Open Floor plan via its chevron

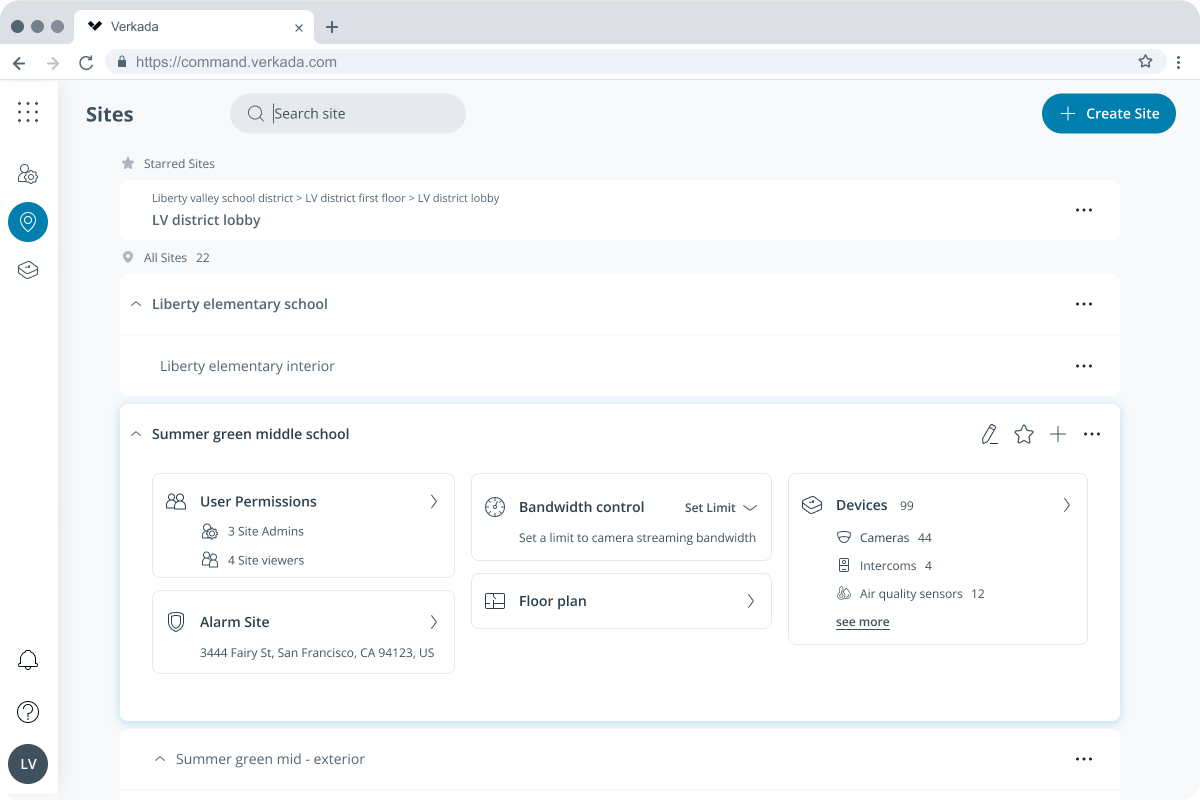(751, 601)
